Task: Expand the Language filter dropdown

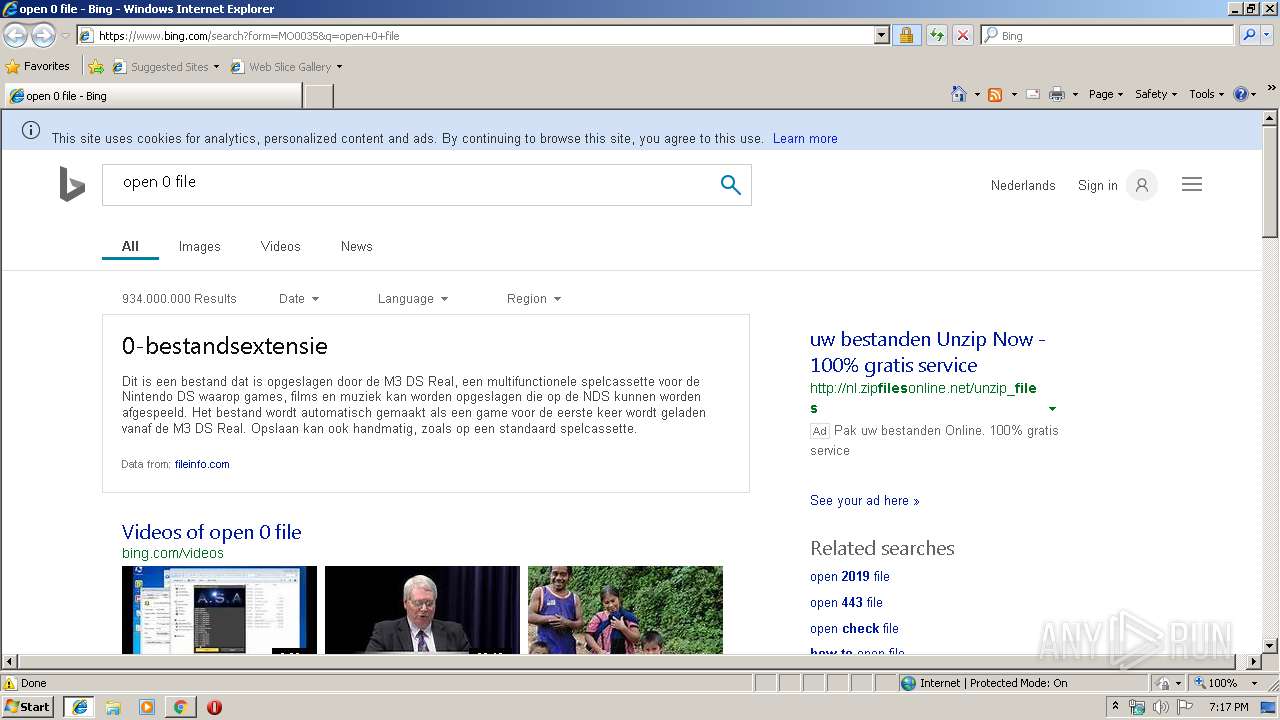Action: [413, 299]
